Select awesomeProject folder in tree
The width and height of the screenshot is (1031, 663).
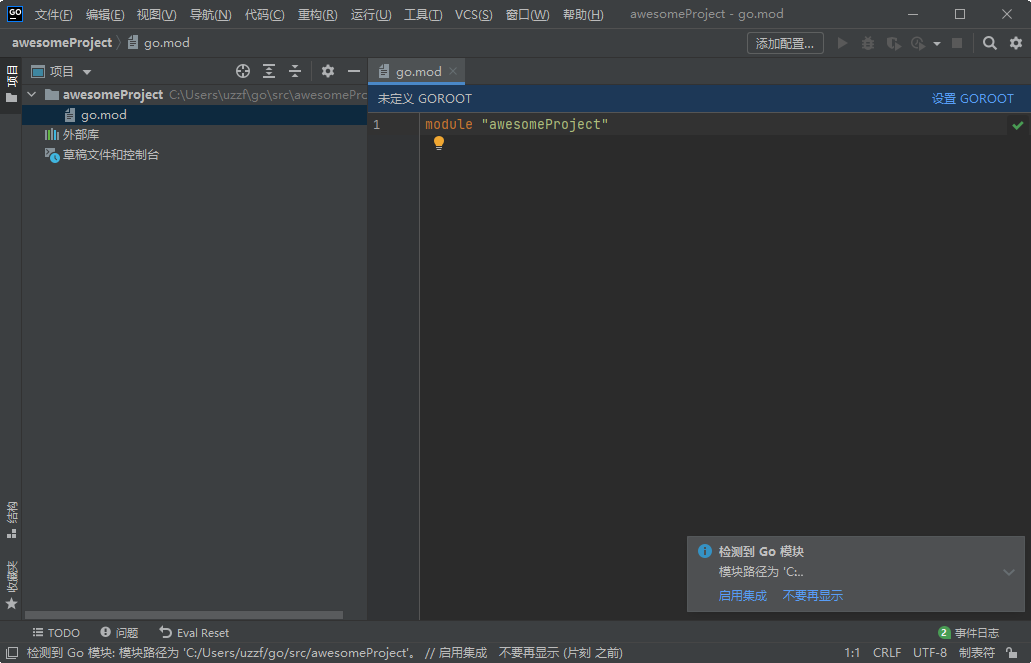pos(195,95)
